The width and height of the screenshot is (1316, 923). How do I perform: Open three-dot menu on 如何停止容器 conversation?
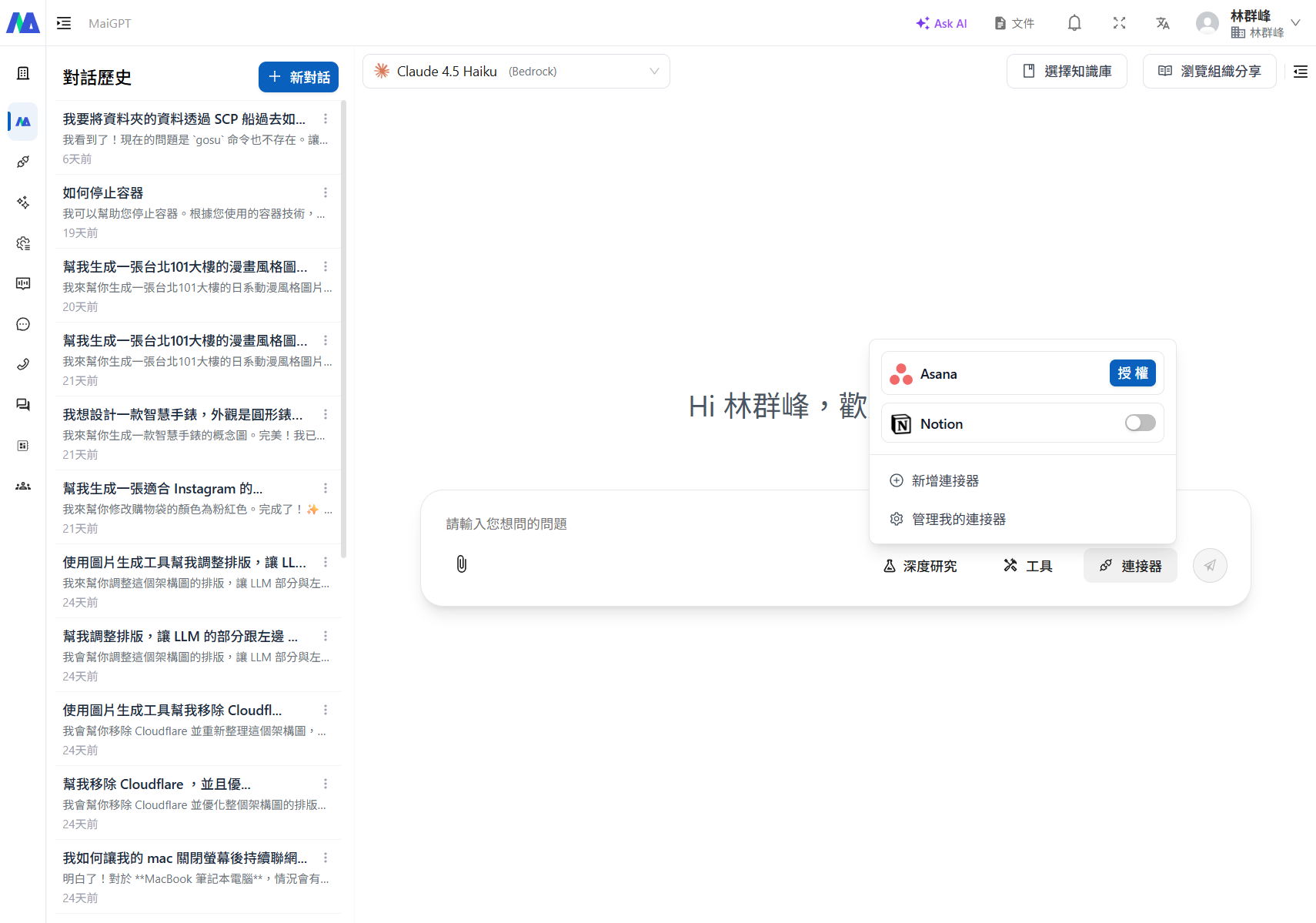click(x=325, y=192)
